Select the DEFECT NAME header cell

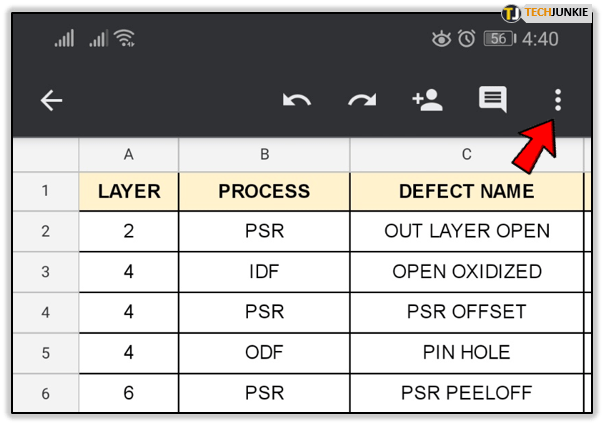tap(466, 191)
